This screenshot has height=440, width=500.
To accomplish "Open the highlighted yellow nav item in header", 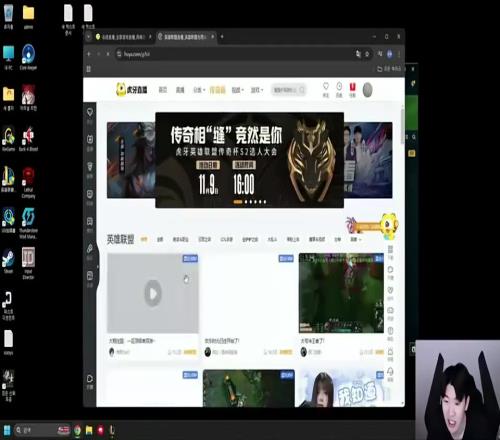I will coord(217,90).
